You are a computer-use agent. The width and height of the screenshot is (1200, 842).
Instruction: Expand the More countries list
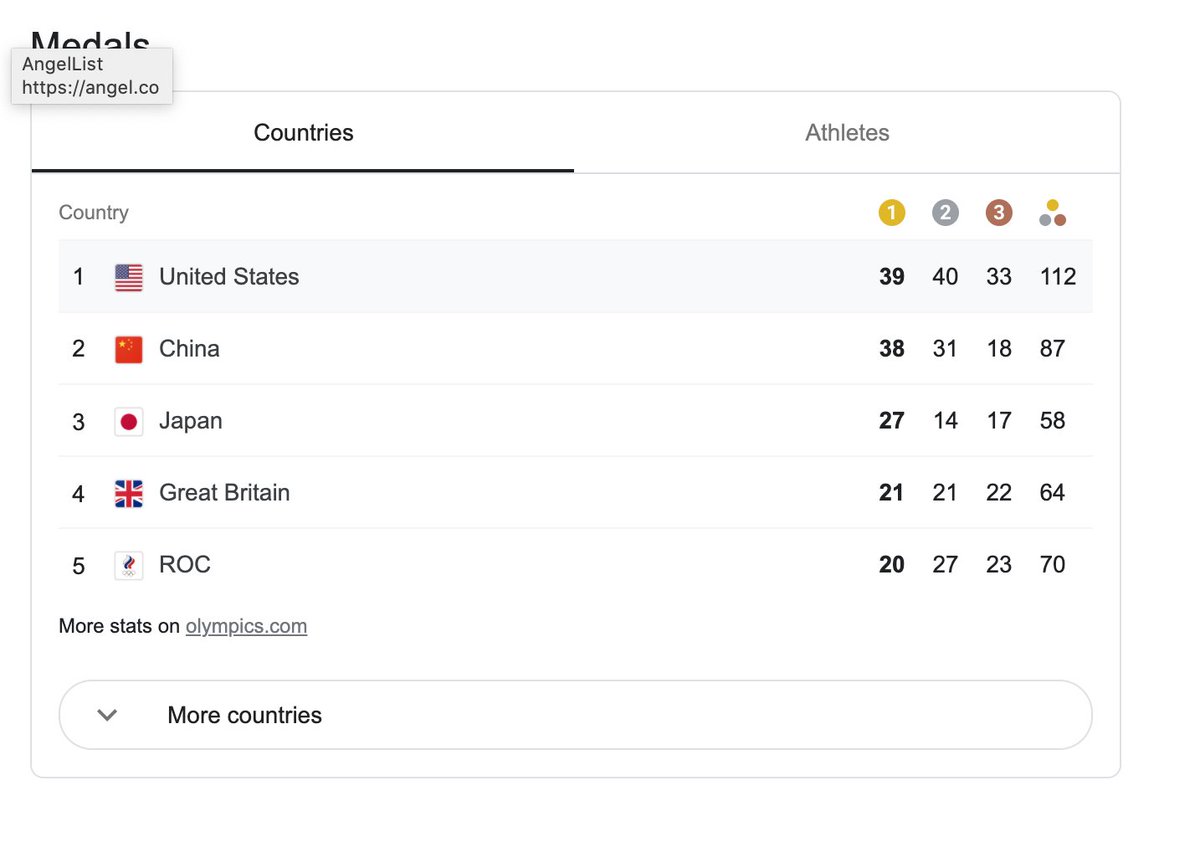tap(575, 715)
